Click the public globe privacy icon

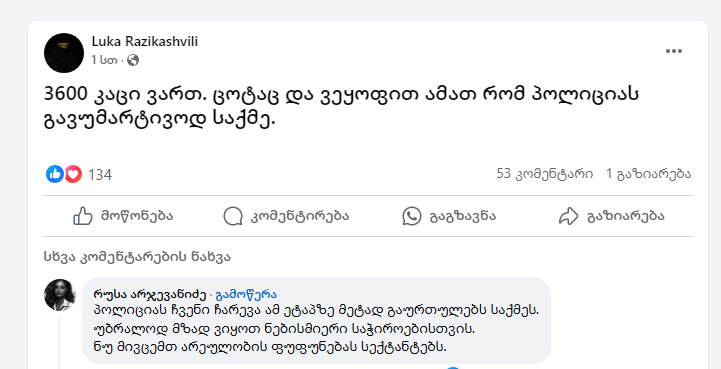[x=133, y=60]
